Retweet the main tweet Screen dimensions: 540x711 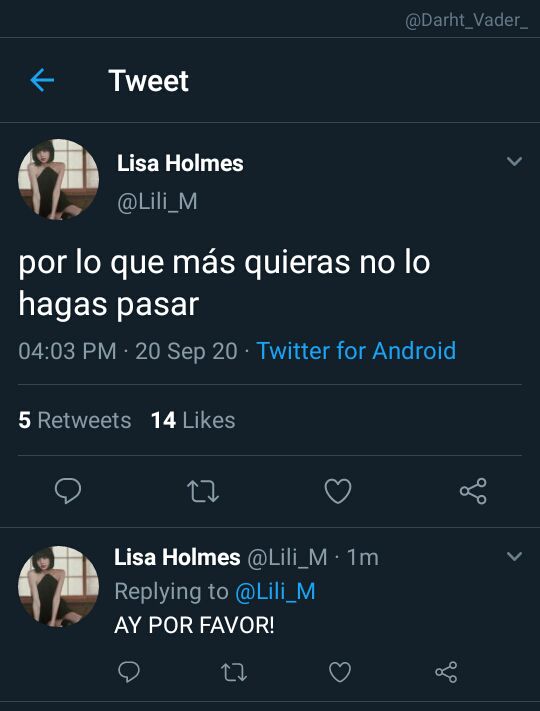(203, 492)
